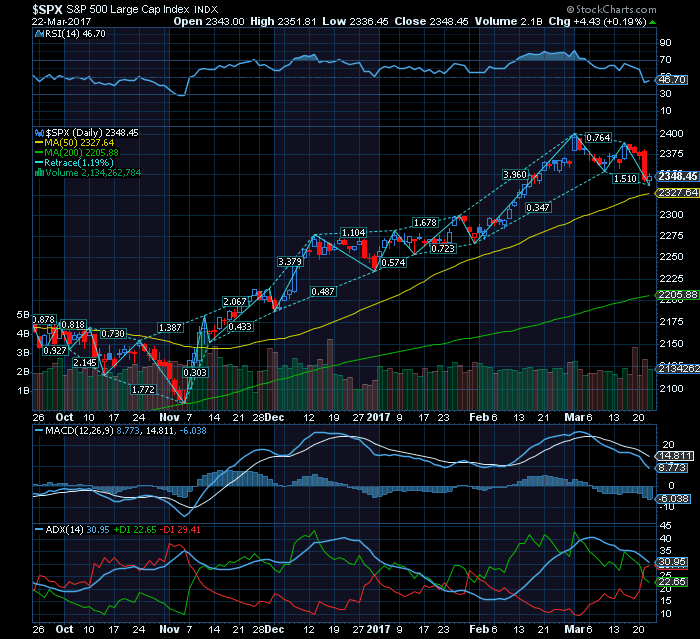The height and width of the screenshot is (639, 700).
Task: Click the MACD(12,26,9) legend line marker
Action: 39,430
